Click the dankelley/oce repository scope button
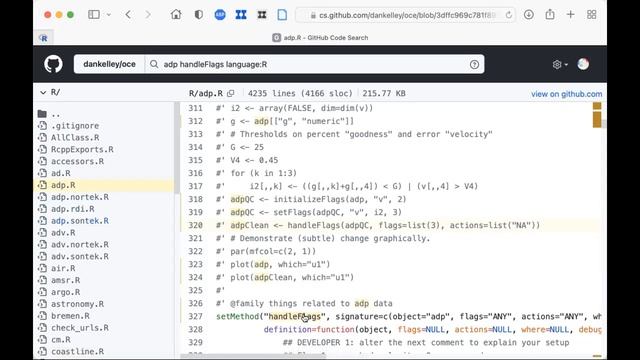 [109, 64]
